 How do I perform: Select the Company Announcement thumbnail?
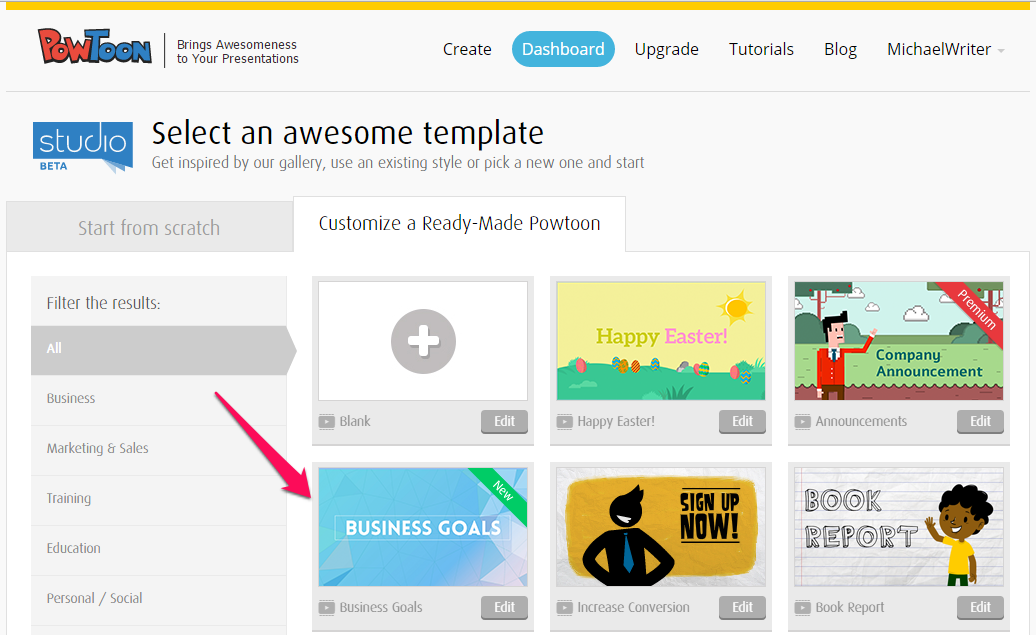pos(899,341)
